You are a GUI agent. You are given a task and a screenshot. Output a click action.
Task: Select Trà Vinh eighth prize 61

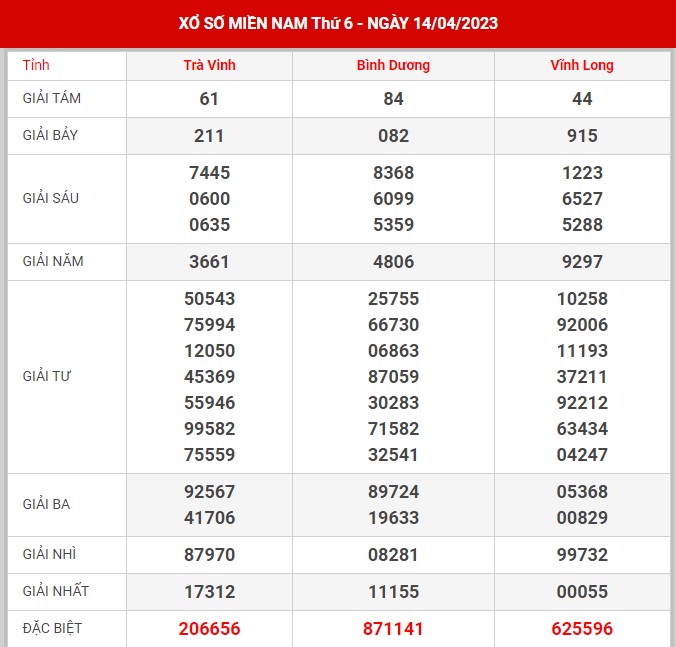tap(209, 99)
